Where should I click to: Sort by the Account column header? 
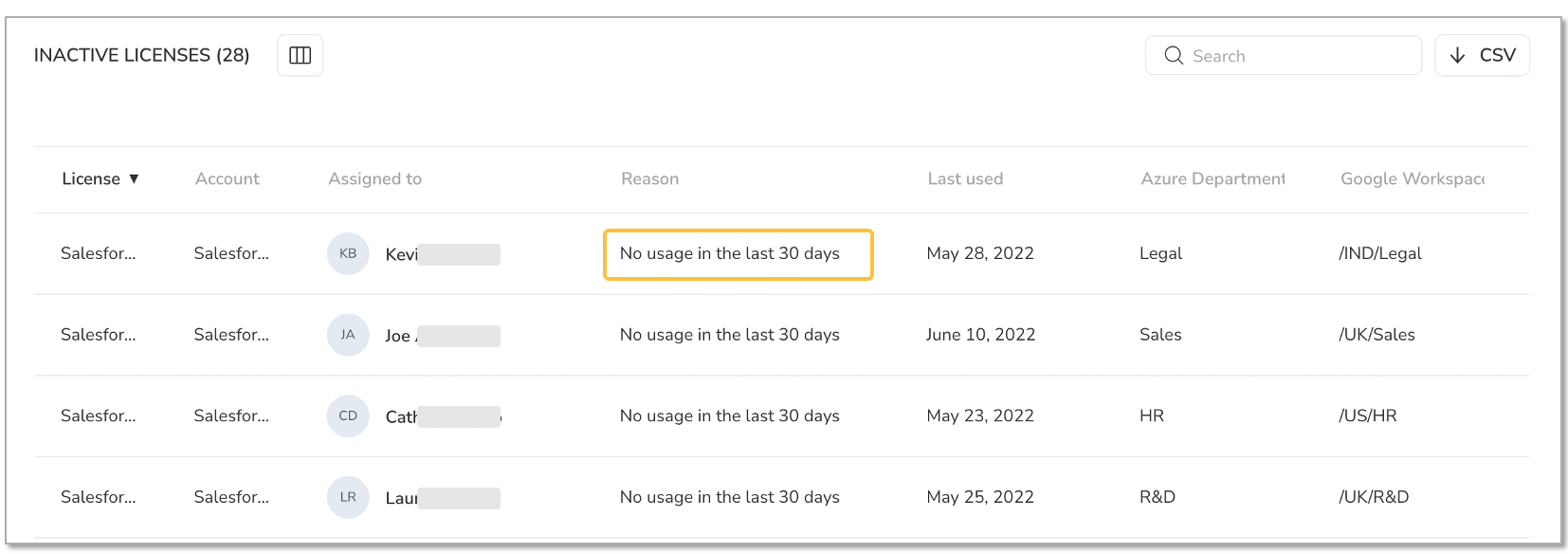[x=228, y=179]
